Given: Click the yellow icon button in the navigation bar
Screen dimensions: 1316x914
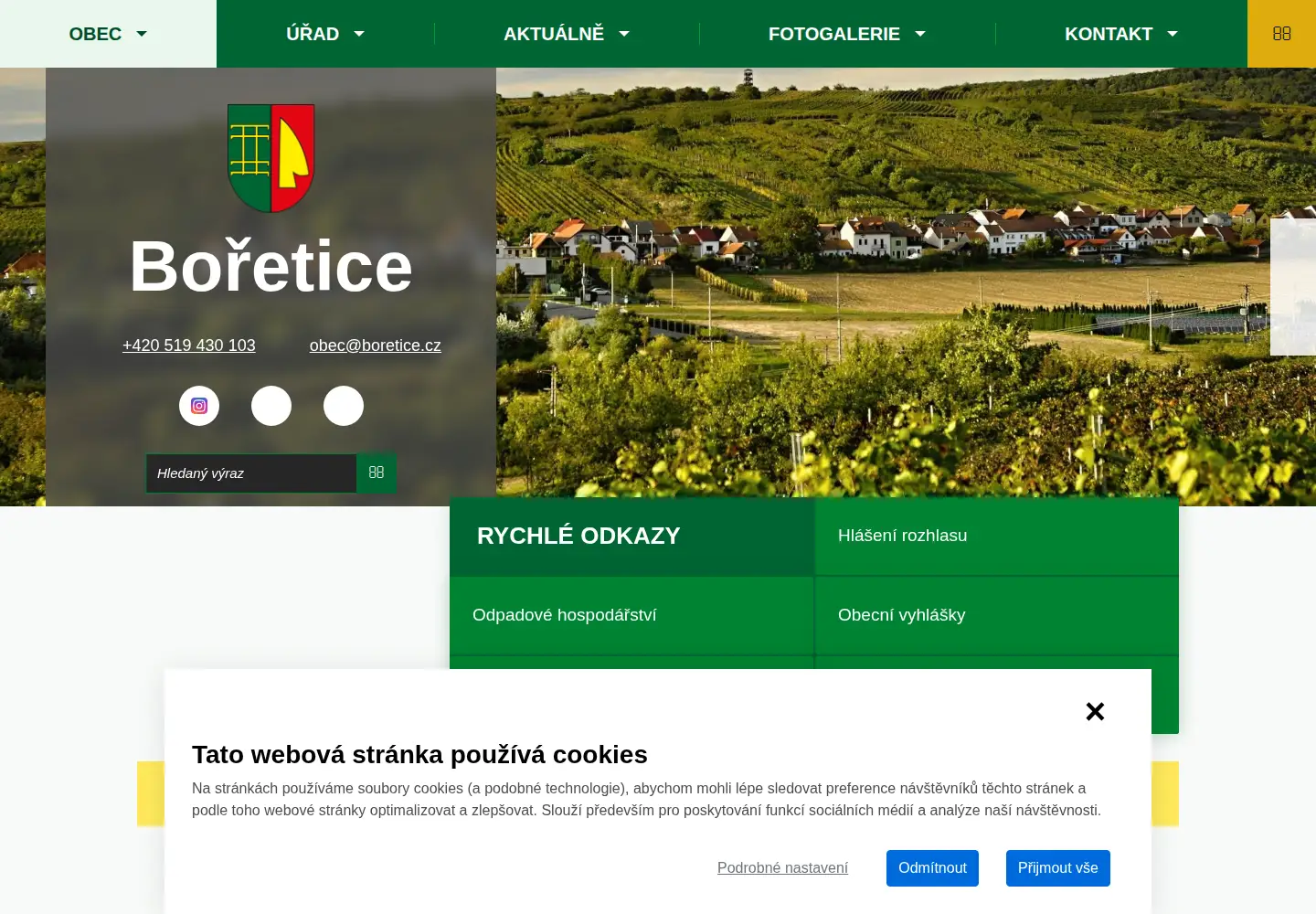Looking at the screenshot, I should pos(1281,34).
